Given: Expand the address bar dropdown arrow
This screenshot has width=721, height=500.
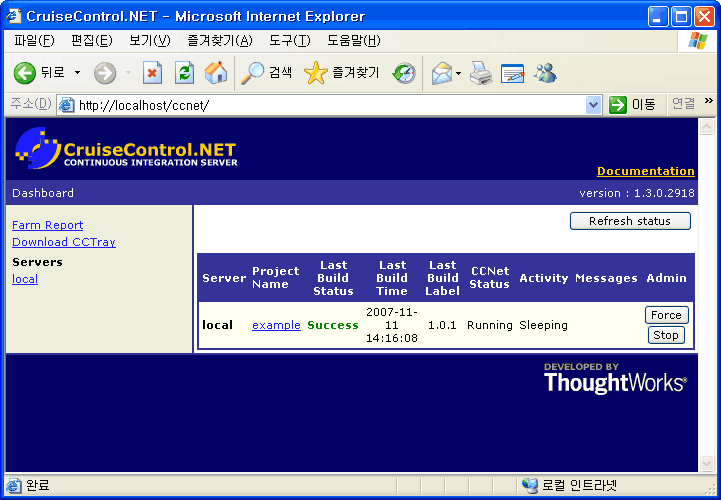Looking at the screenshot, I should click(593, 104).
